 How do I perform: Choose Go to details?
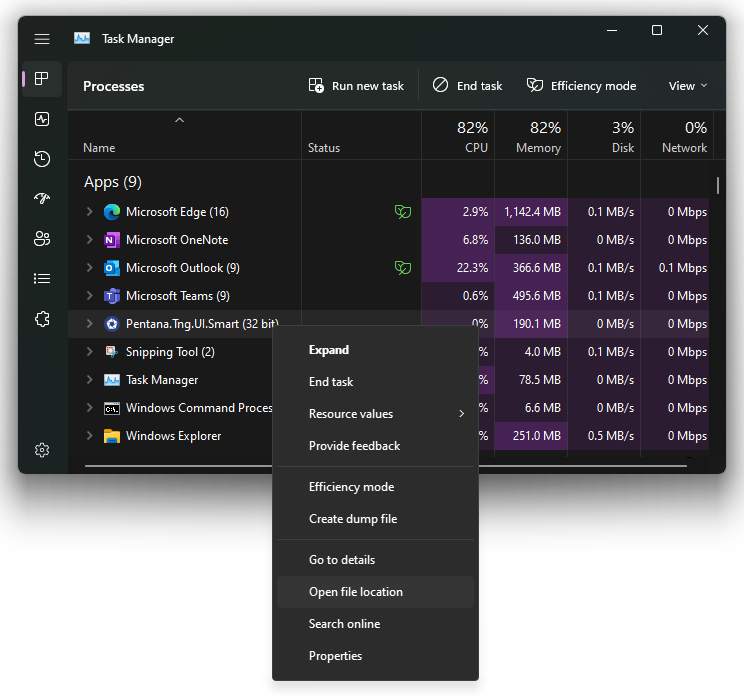click(375, 560)
